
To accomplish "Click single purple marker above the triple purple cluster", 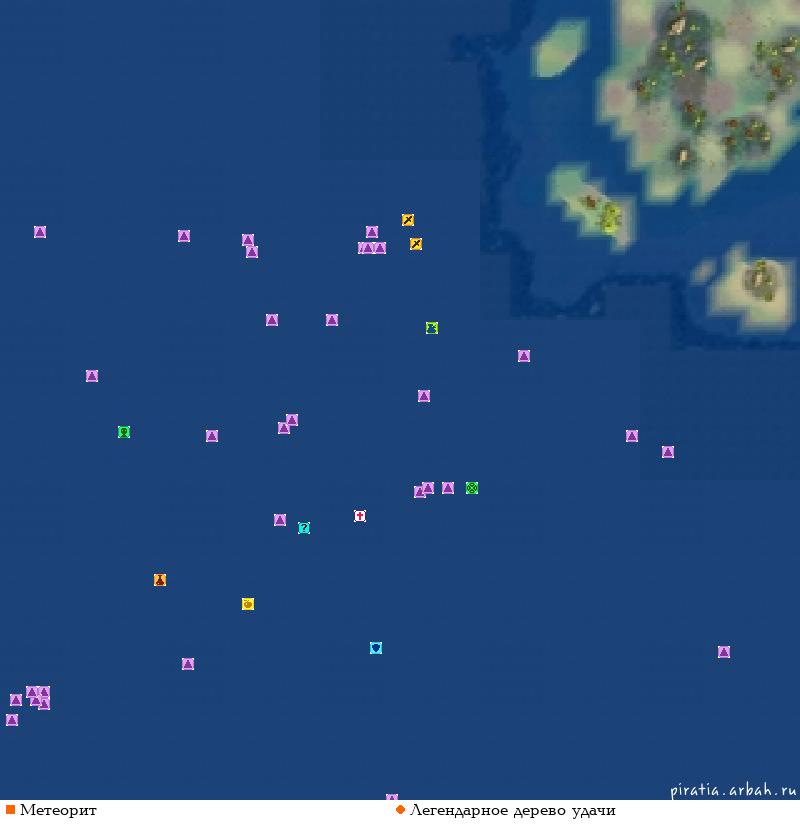I will [372, 232].
